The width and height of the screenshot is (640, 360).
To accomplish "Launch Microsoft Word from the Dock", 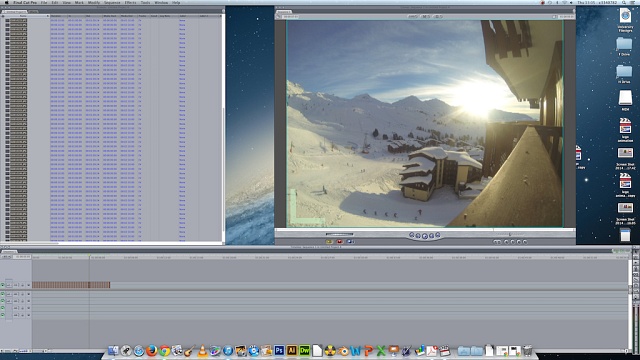I will (x=356, y=351).
